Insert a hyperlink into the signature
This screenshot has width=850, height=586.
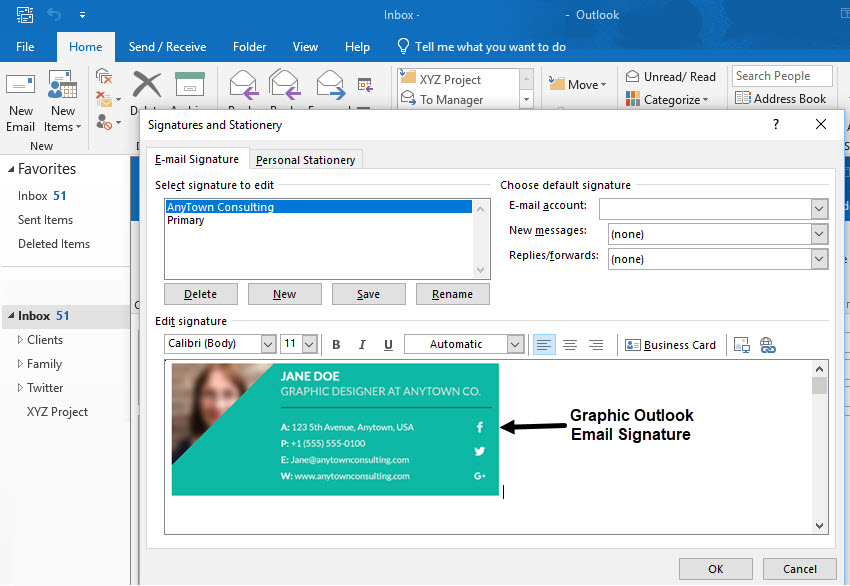(x=768, y=344)
